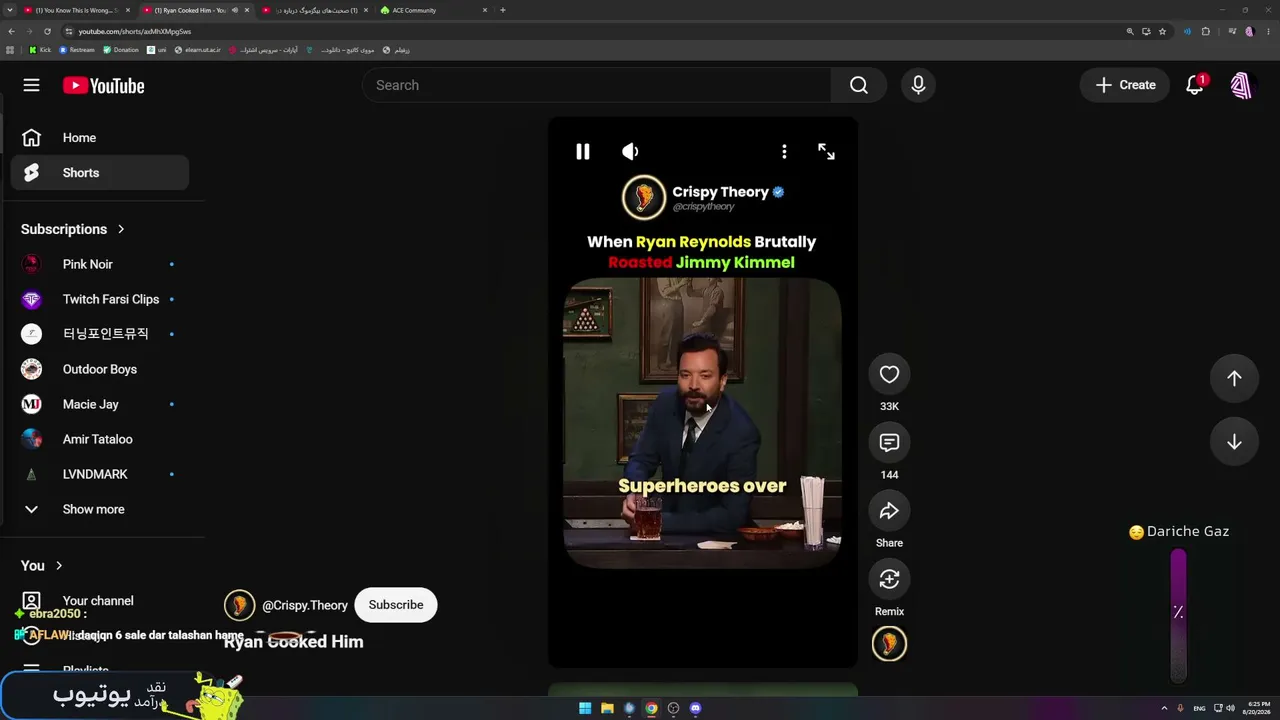Open Outdoor Boys channel
Viewport: 1280px width, 720px height.
click(x=100, y=369)
